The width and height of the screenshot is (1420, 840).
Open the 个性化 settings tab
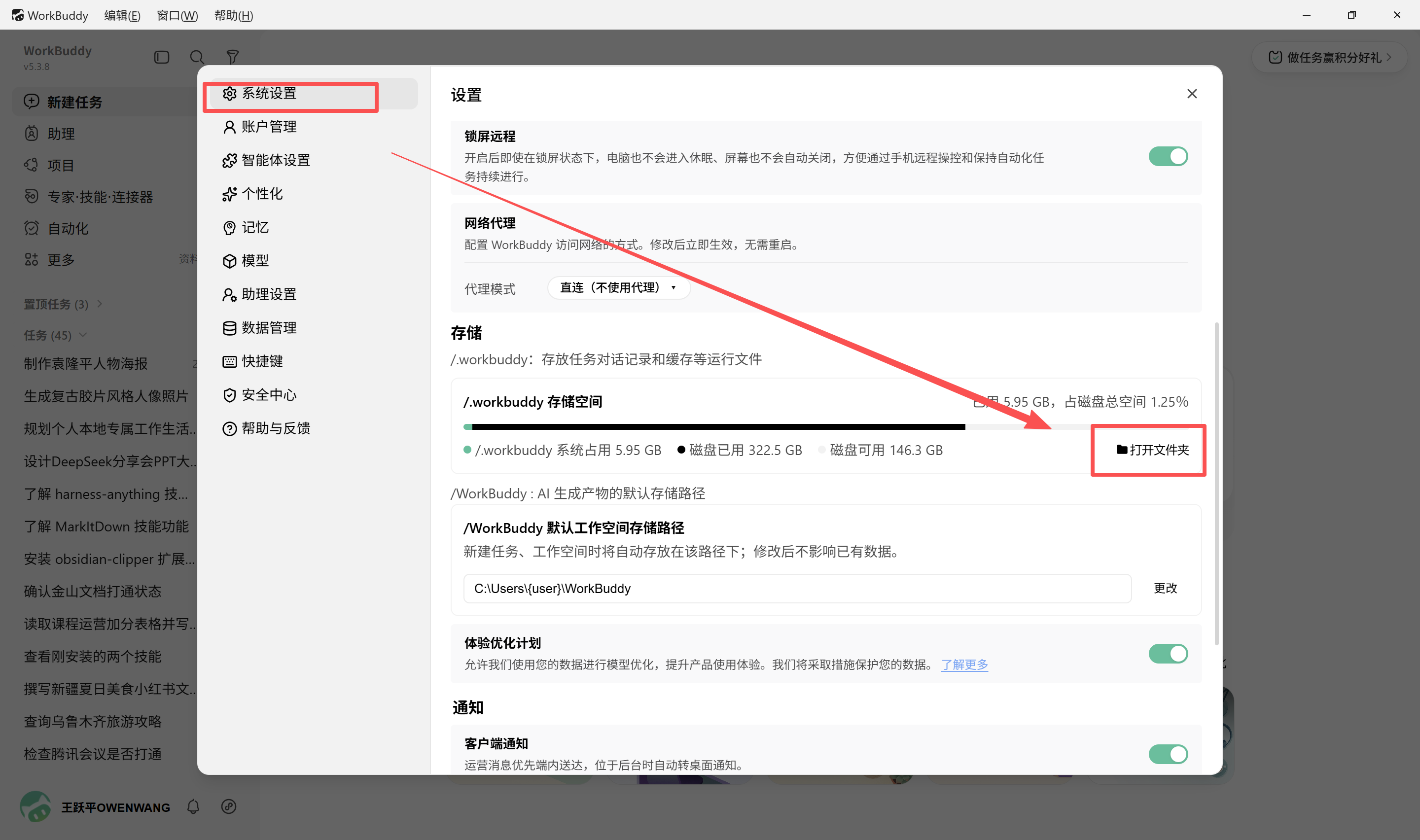coord(313,194)
